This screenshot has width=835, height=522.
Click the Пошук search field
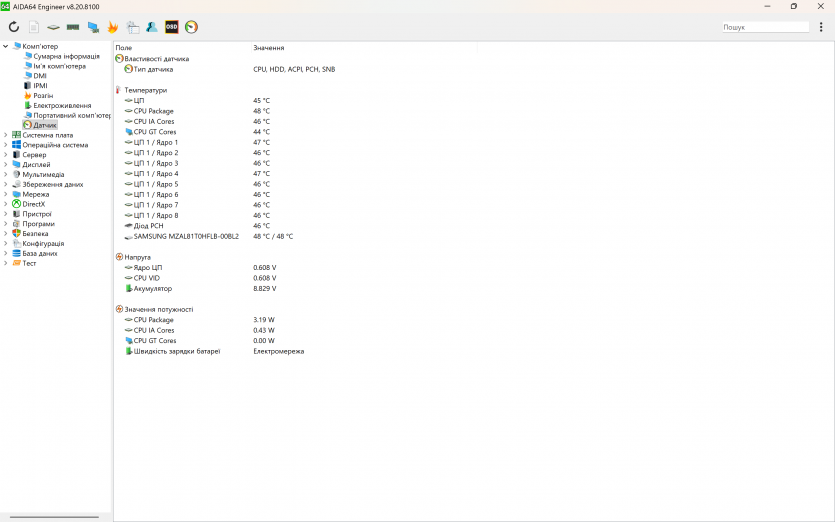765,27
